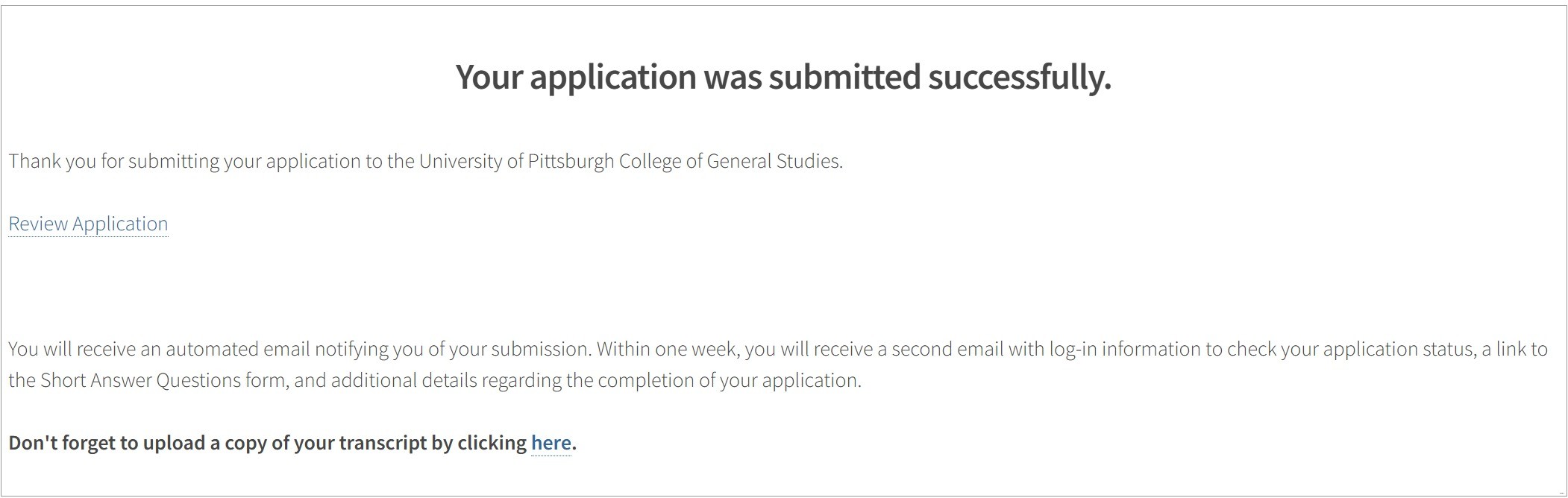Screen dimensions: 1568x498
Task: Click the "here" transcript upload link
Action: coord(551,443)
